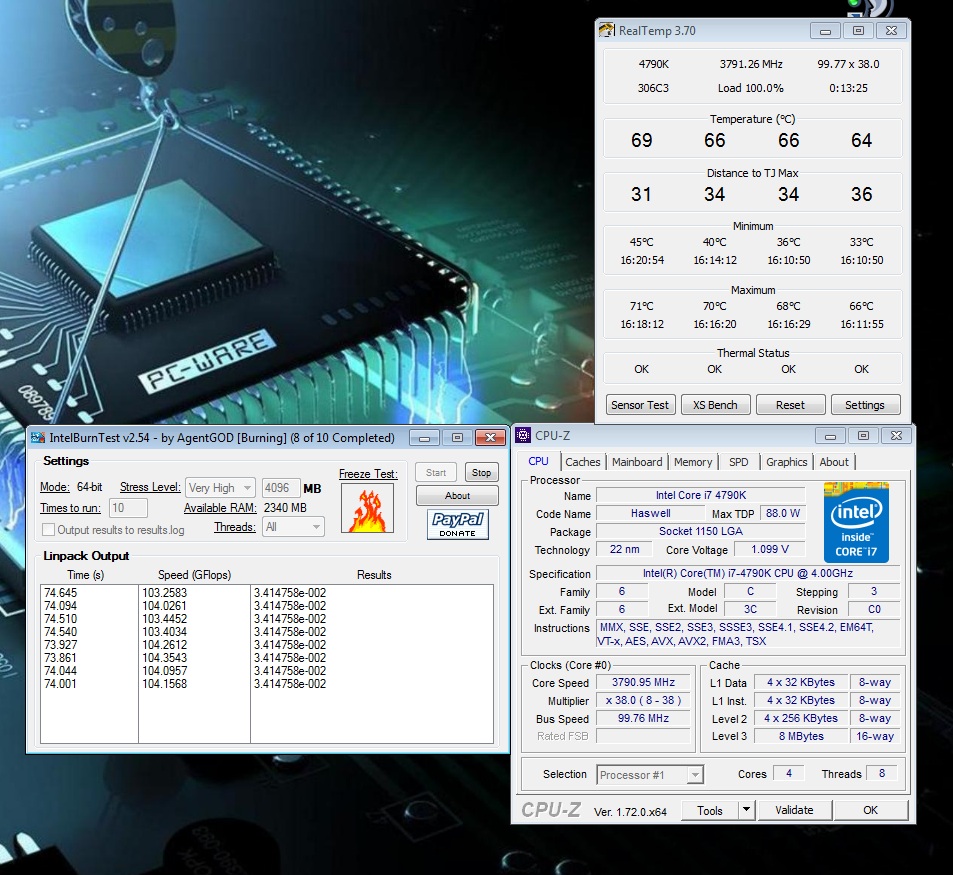Image resolution: width=953 pixels, height=875 pixels.
Task: Click the Name field Intel Core i7 4790K
Action: (700, 495)
